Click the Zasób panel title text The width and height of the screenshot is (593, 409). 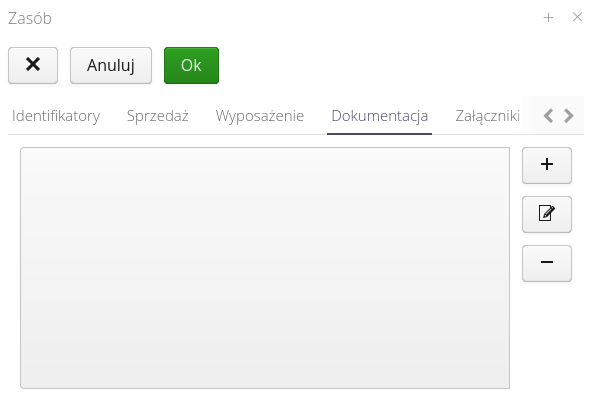coord(30,18)
